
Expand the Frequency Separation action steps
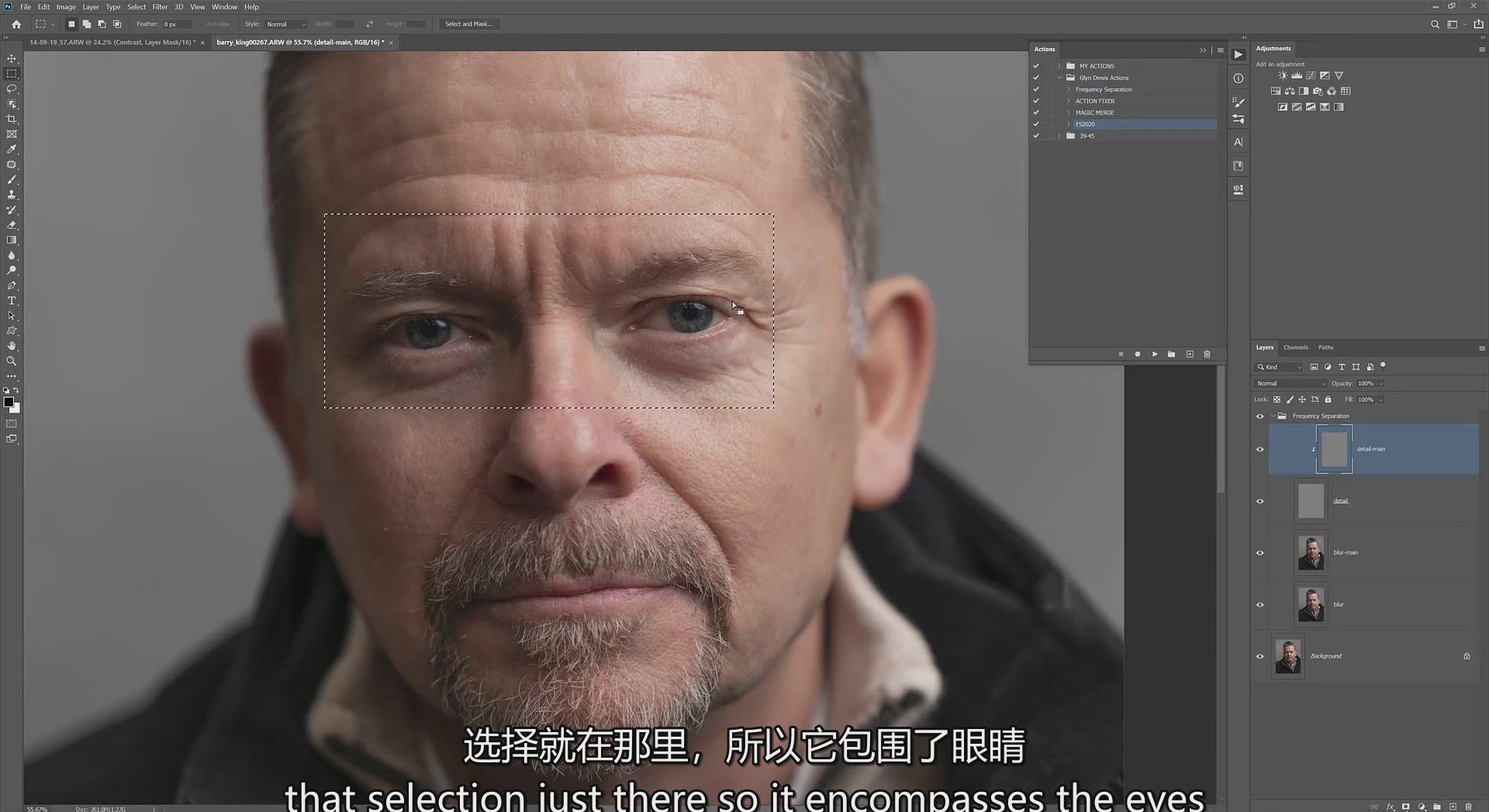(1069, 89)
